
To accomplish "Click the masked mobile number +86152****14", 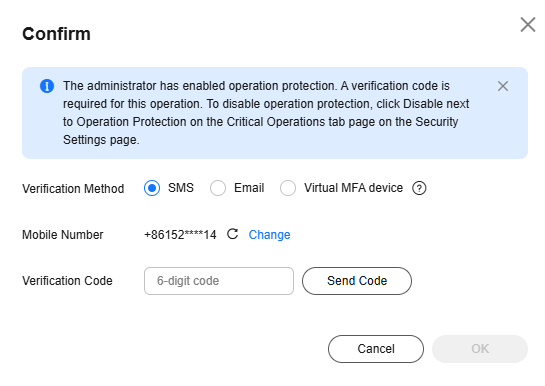I will [x=180, y=235].
